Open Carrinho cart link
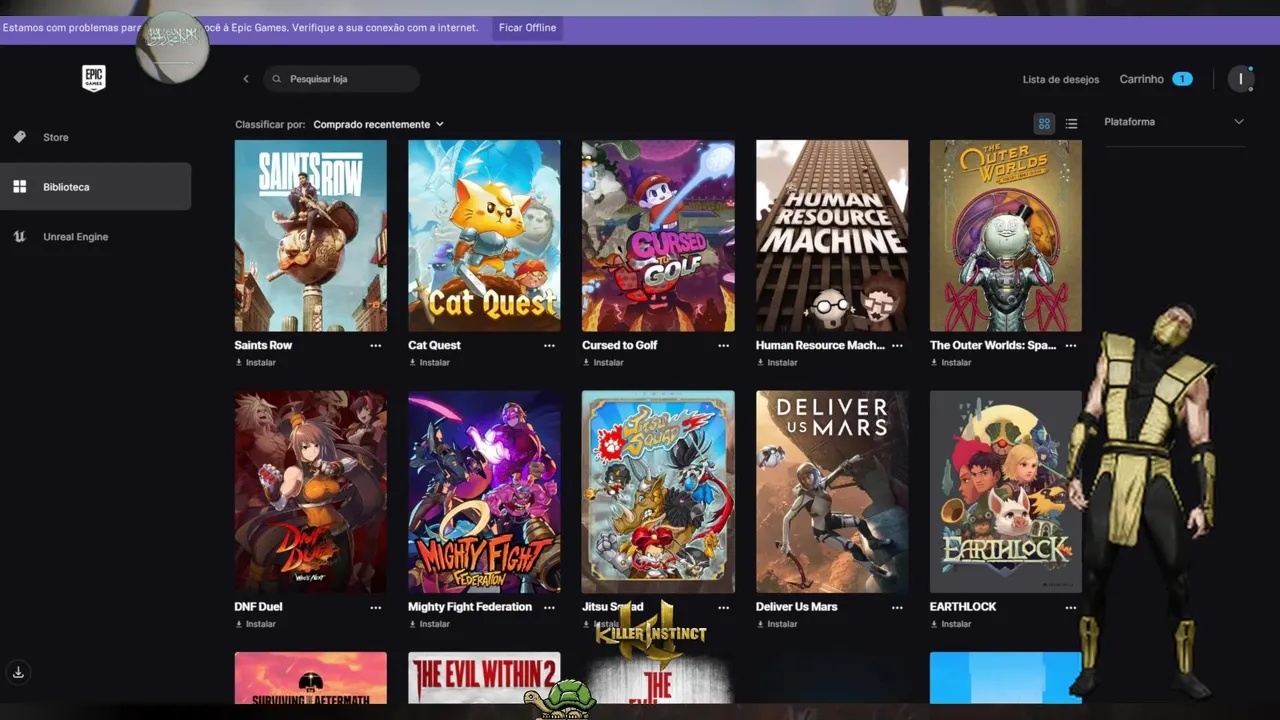The width and height of the screenshot is (1280, 720). [1155, 79]
